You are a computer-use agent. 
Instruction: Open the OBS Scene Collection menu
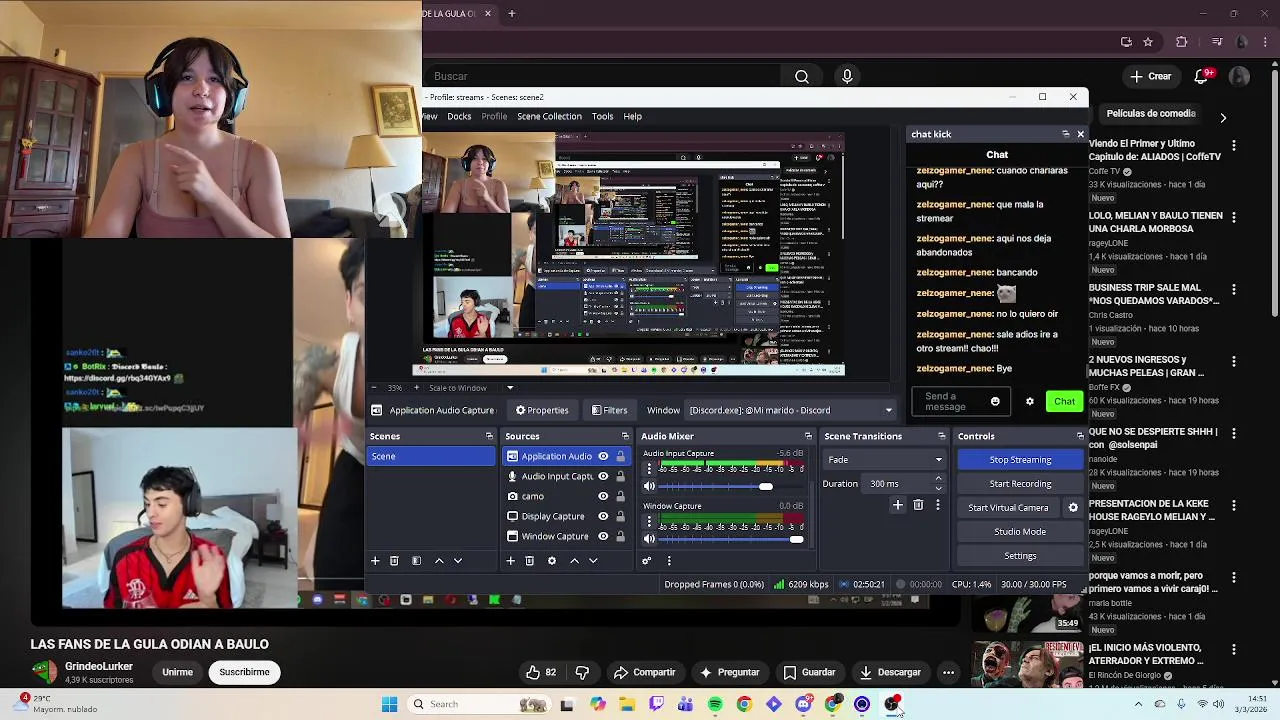click(x=549, y=116)
